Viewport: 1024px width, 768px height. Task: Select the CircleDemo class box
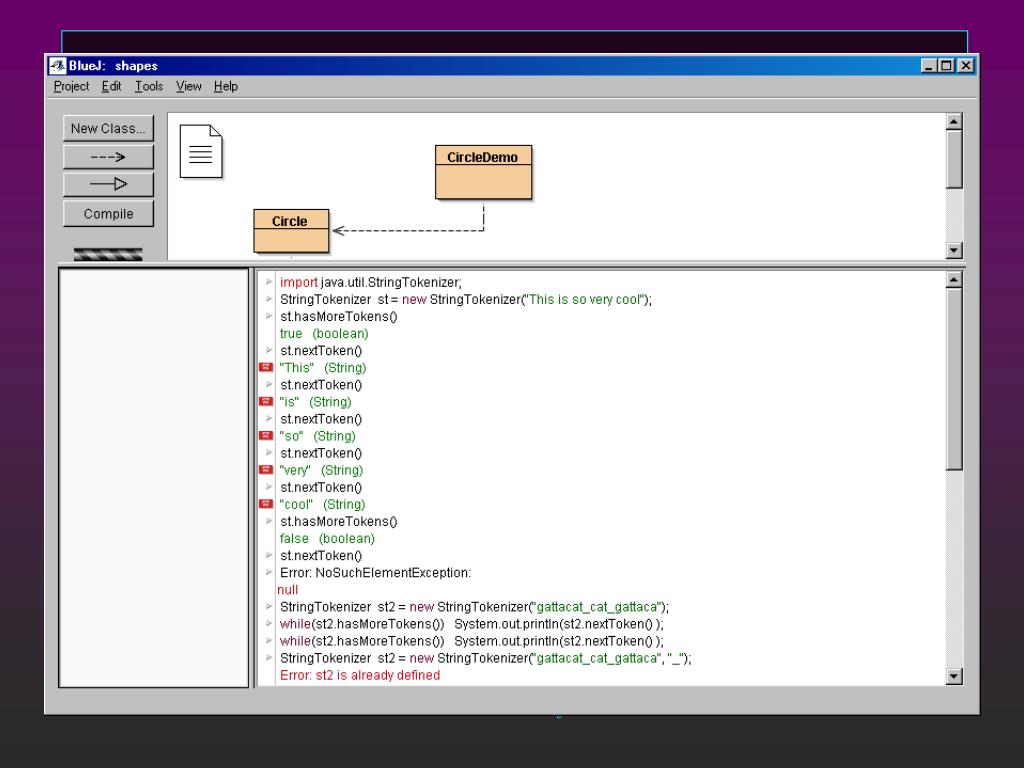tap(483, 172)
